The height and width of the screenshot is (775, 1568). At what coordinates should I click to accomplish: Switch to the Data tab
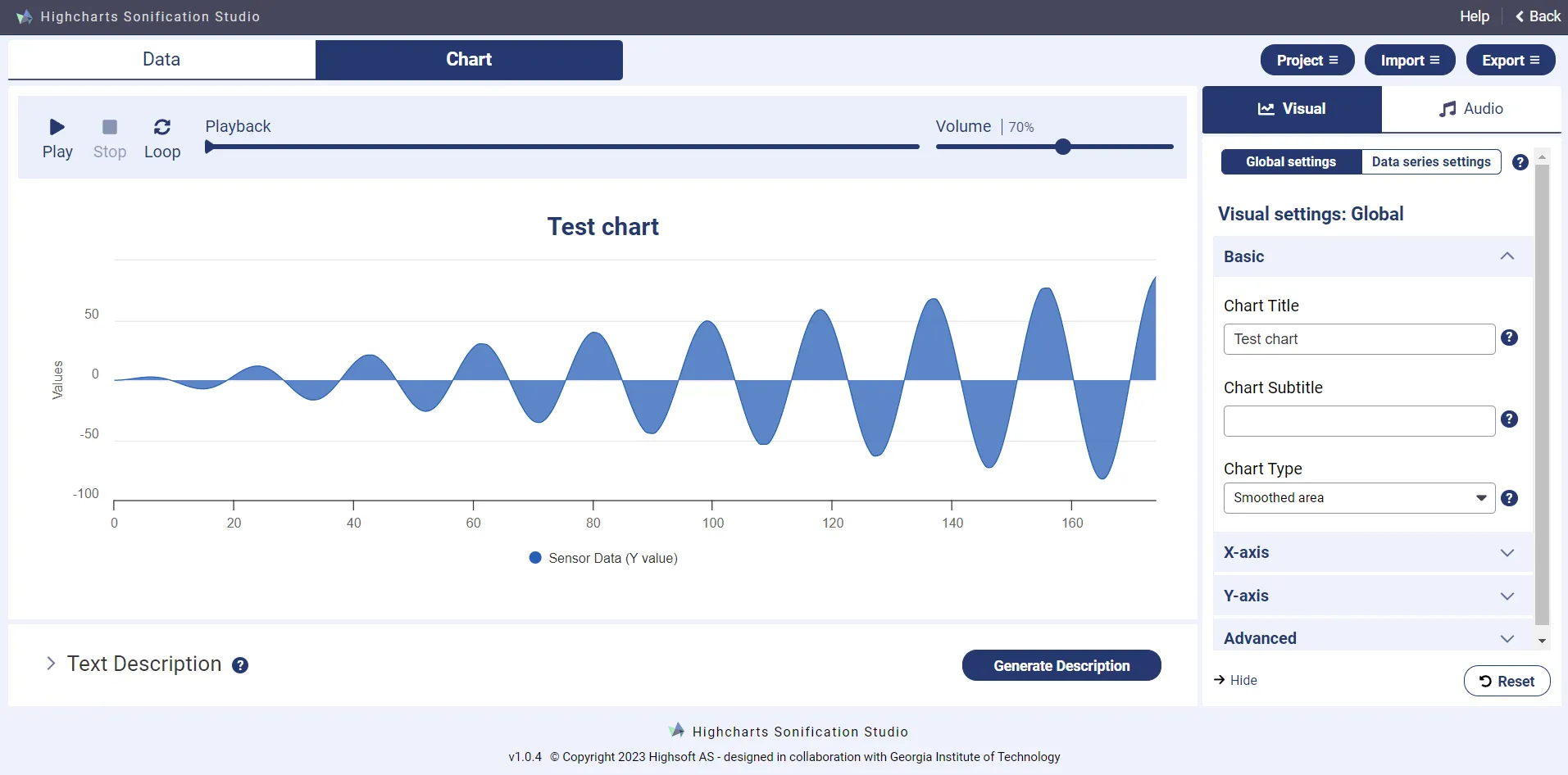coord(161,60)
